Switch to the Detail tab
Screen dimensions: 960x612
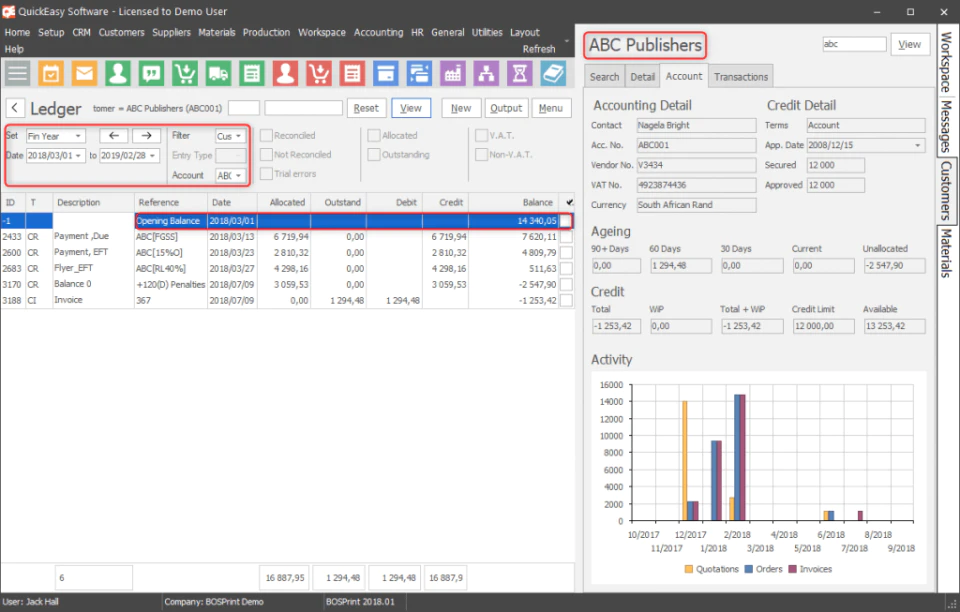[x=642, y=76]
